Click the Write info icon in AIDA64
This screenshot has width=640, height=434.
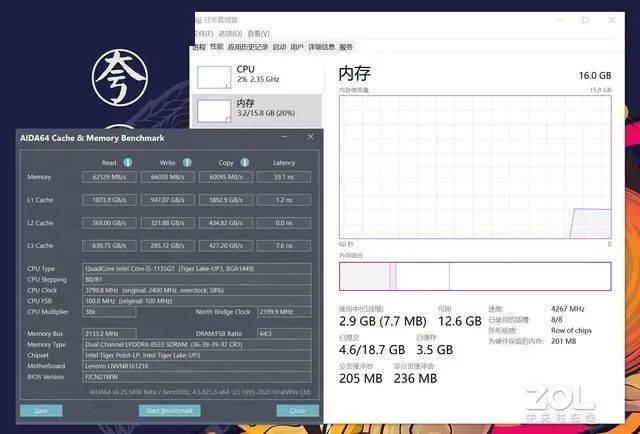click(x=187, y=162)
